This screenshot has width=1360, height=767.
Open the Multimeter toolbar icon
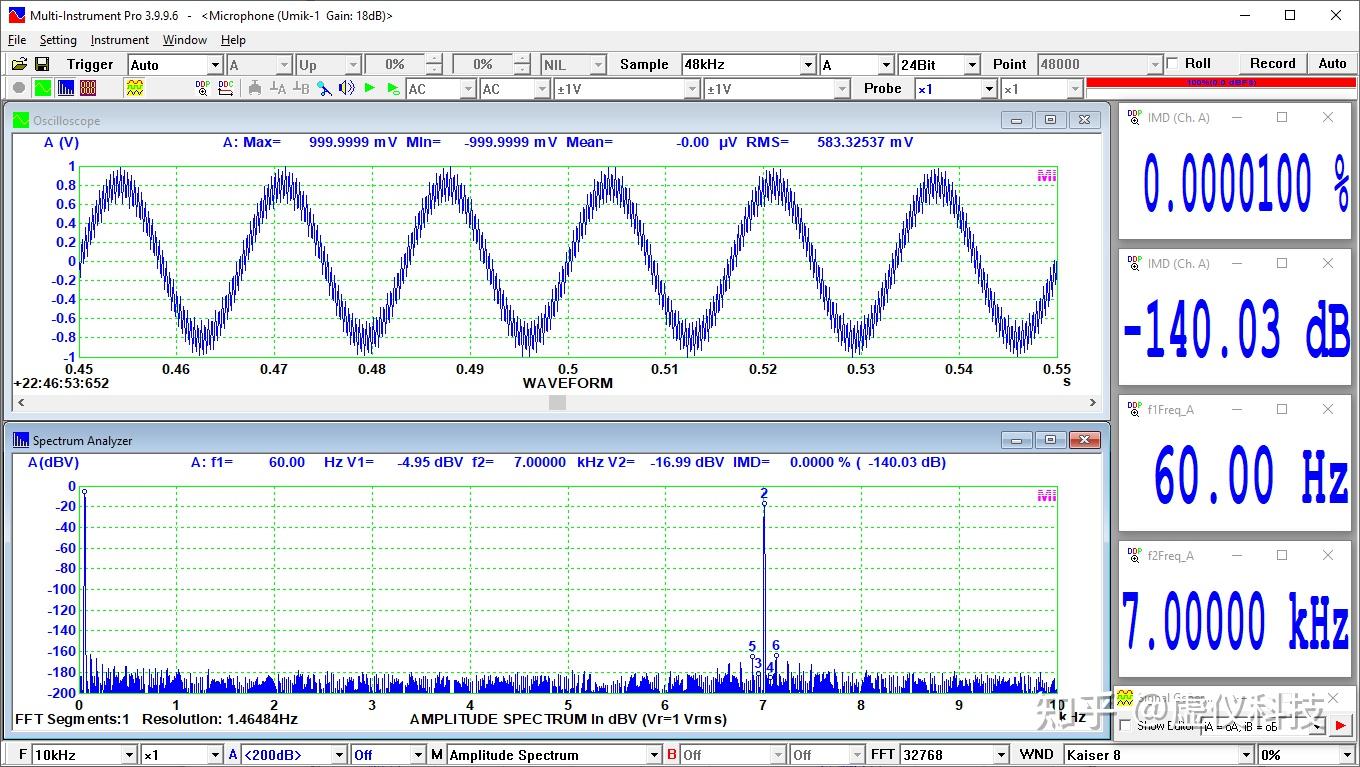88,88
